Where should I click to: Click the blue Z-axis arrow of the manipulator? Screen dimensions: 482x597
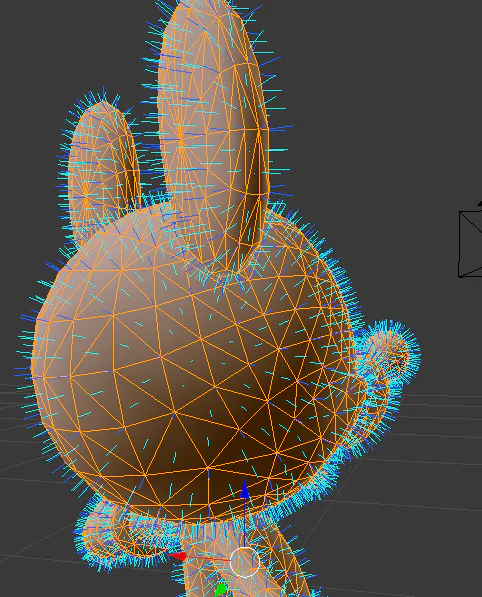(x=245, y=490)
